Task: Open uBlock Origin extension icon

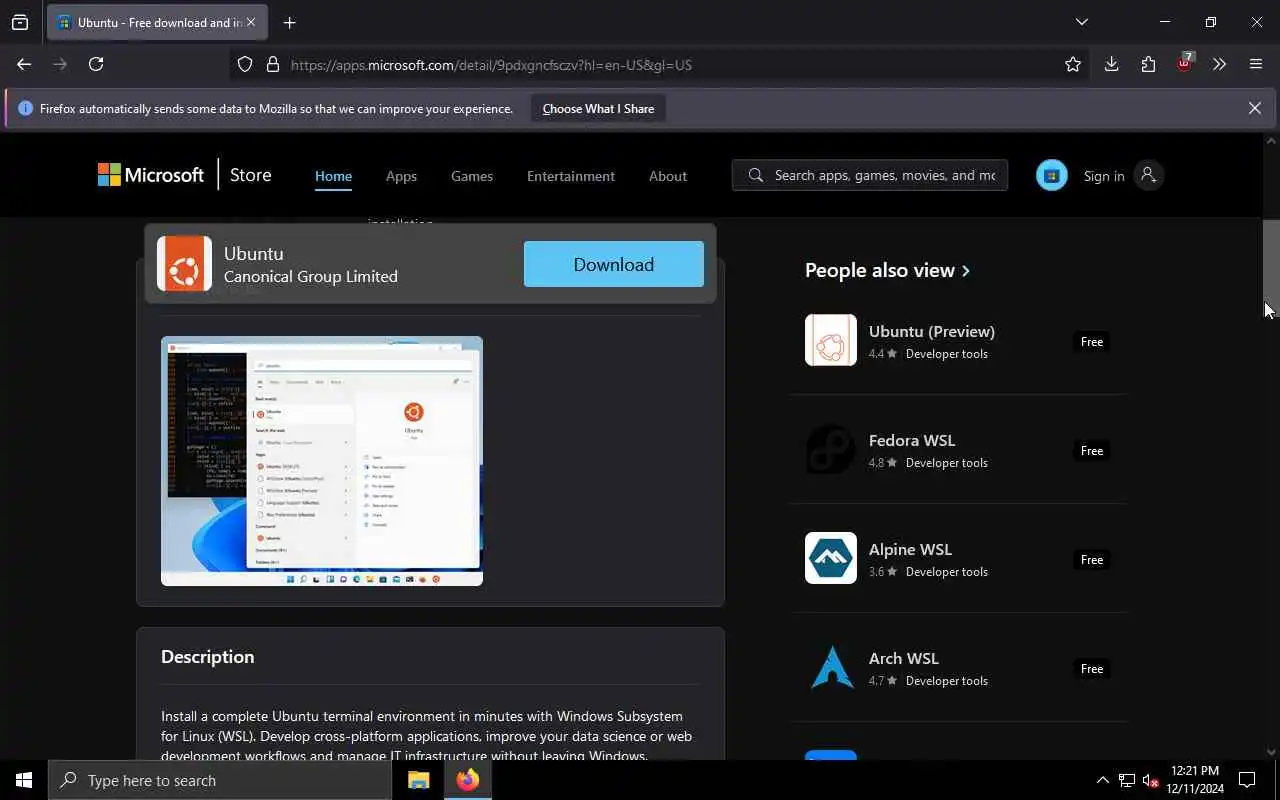Action: tap(1185, 62)
